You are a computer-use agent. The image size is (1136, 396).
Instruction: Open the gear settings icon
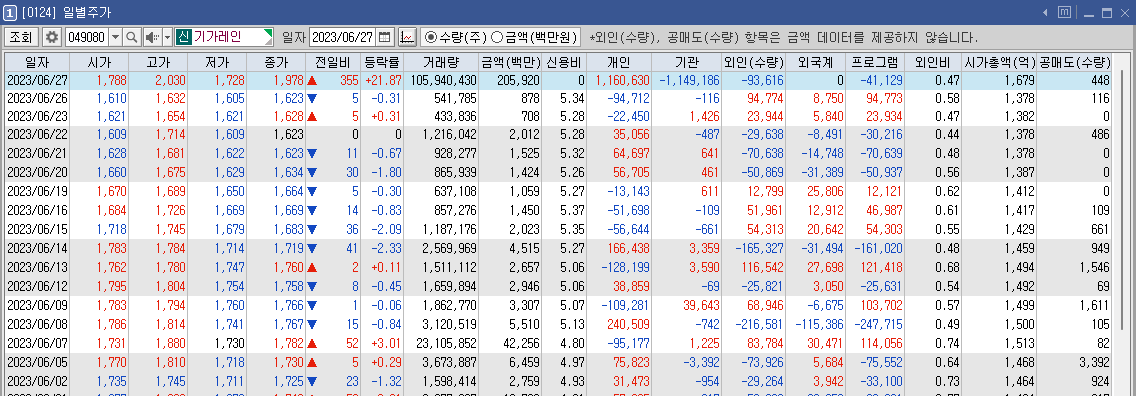(52, 37)
